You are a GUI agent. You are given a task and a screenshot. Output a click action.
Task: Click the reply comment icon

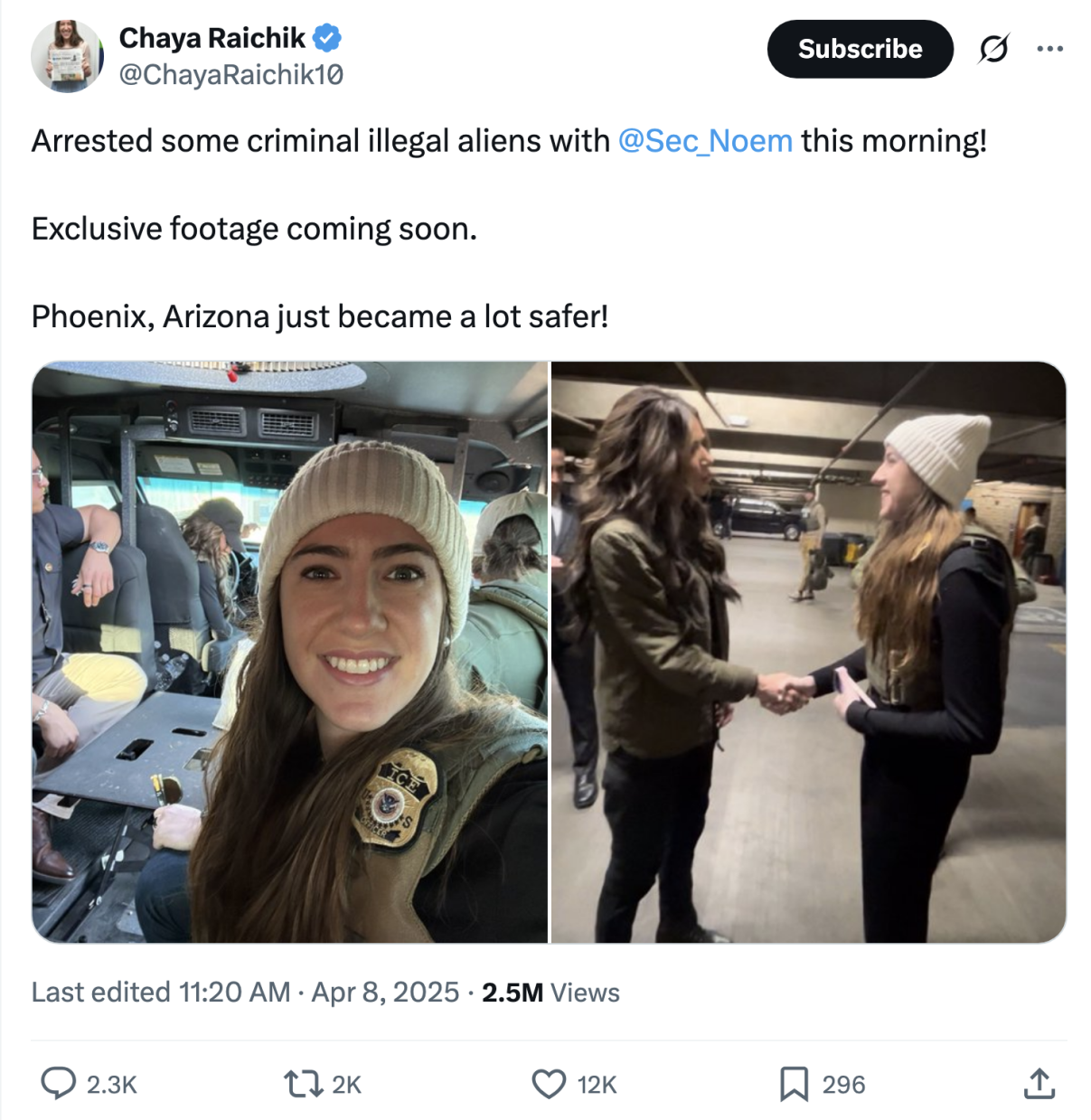(59, 1083)
